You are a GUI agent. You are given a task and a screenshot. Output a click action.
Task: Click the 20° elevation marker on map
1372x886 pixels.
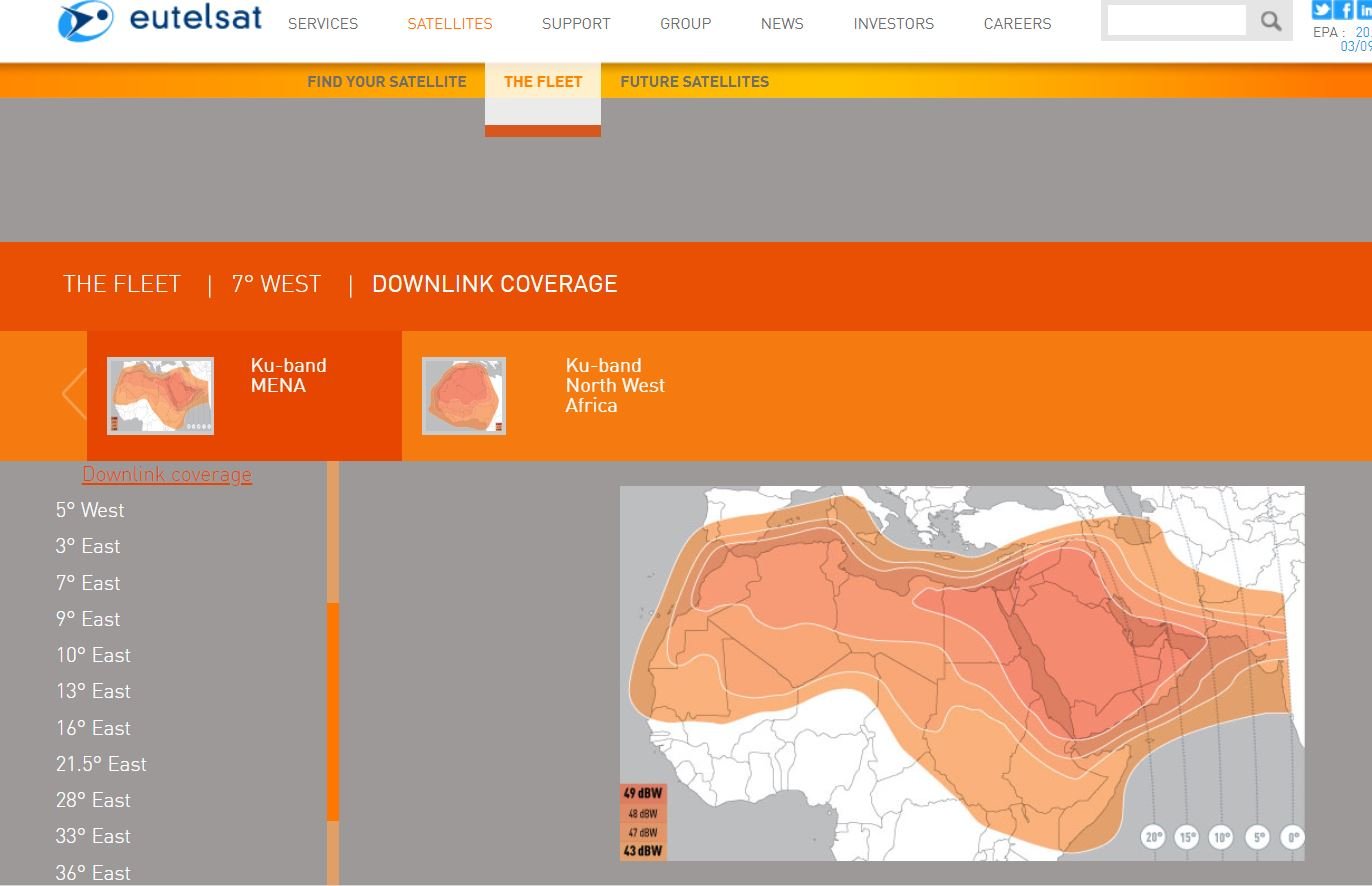coord(1153,837)
